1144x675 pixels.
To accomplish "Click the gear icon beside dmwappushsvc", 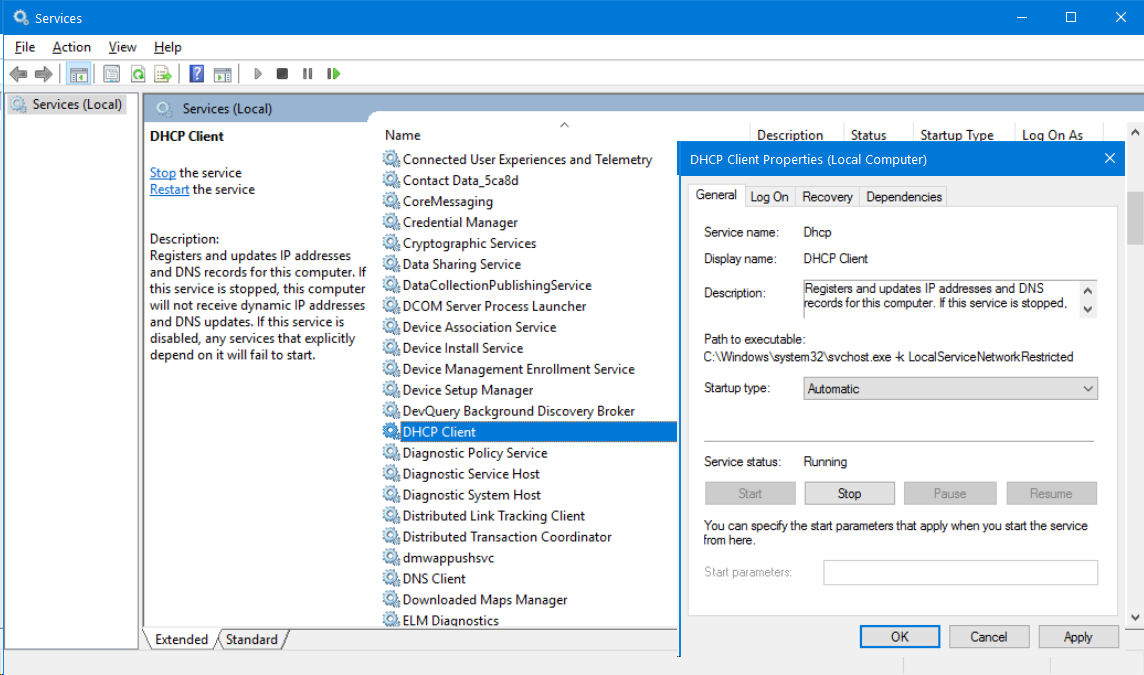I will [x=392, y=558].
